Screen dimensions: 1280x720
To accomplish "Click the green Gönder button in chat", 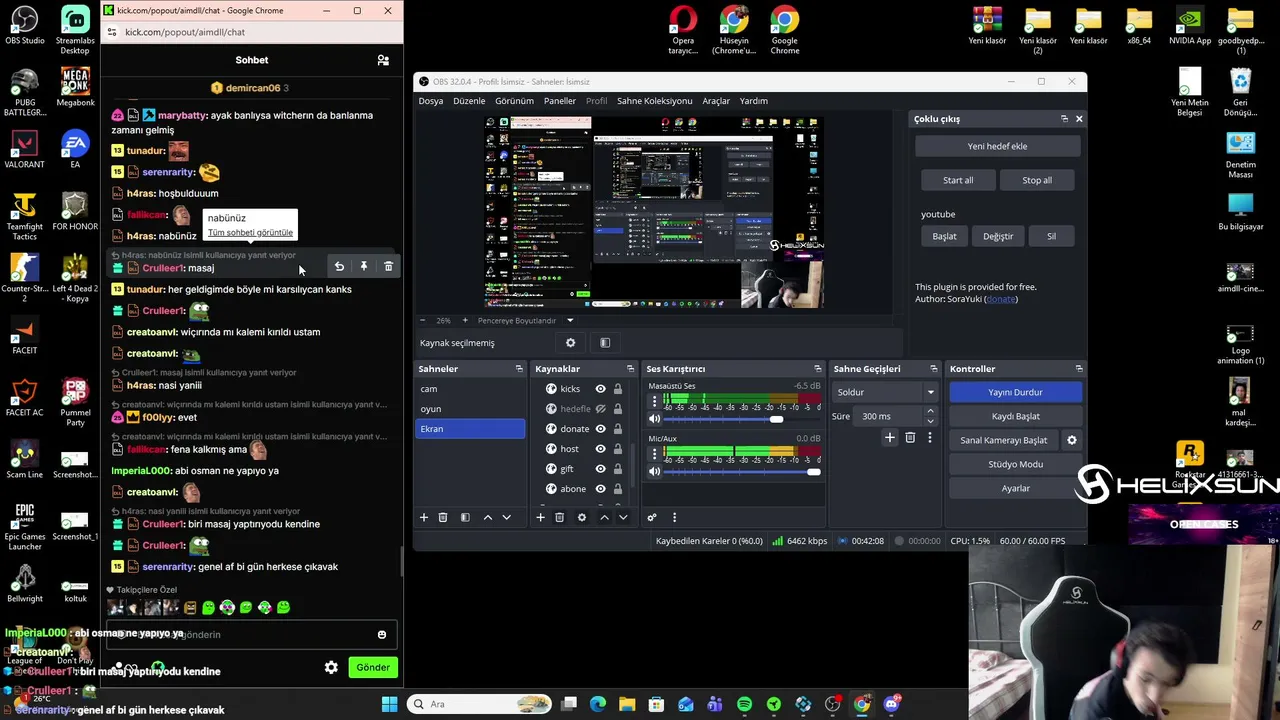I will tap(373, 667).
